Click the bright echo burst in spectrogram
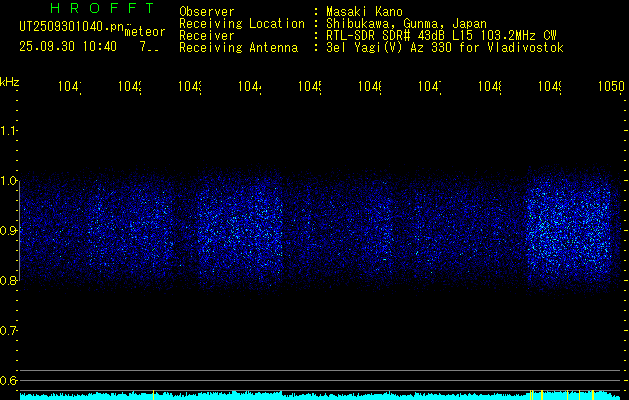Screen dimensions: 629x400 567,230
